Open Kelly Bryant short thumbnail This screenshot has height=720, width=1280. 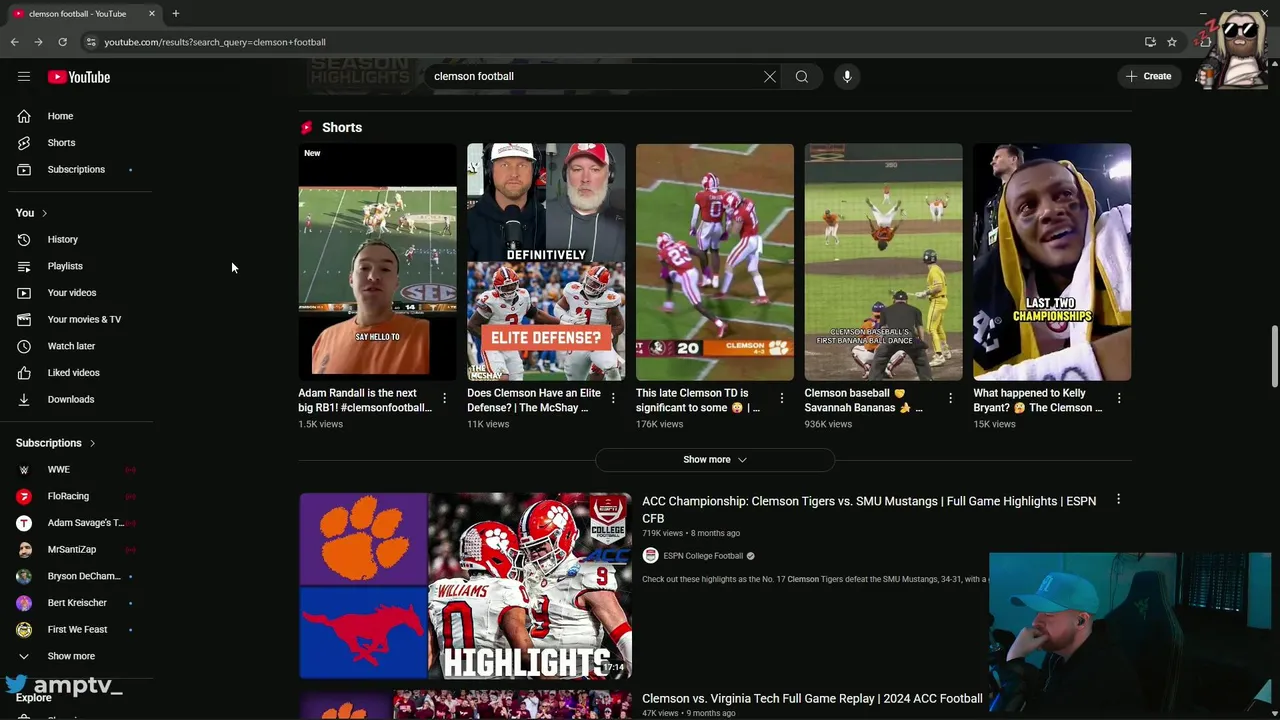[x=1052, y=262]
